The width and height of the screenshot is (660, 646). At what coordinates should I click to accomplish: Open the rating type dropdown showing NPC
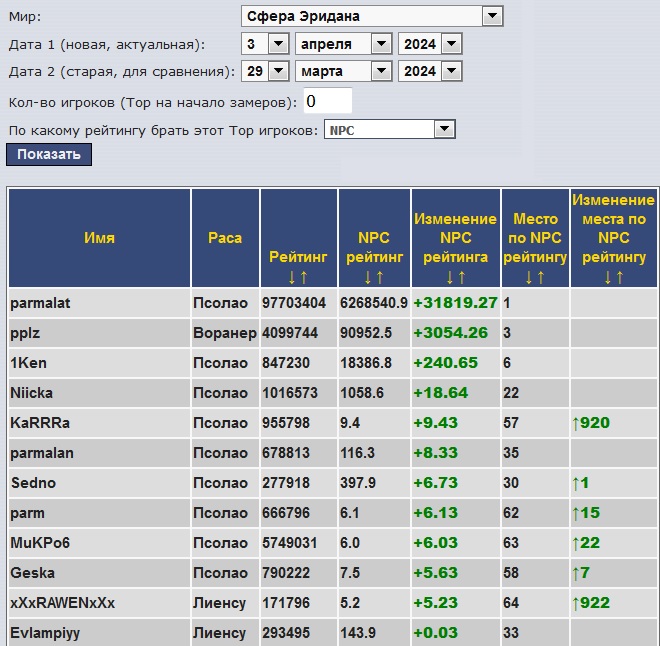390,130
